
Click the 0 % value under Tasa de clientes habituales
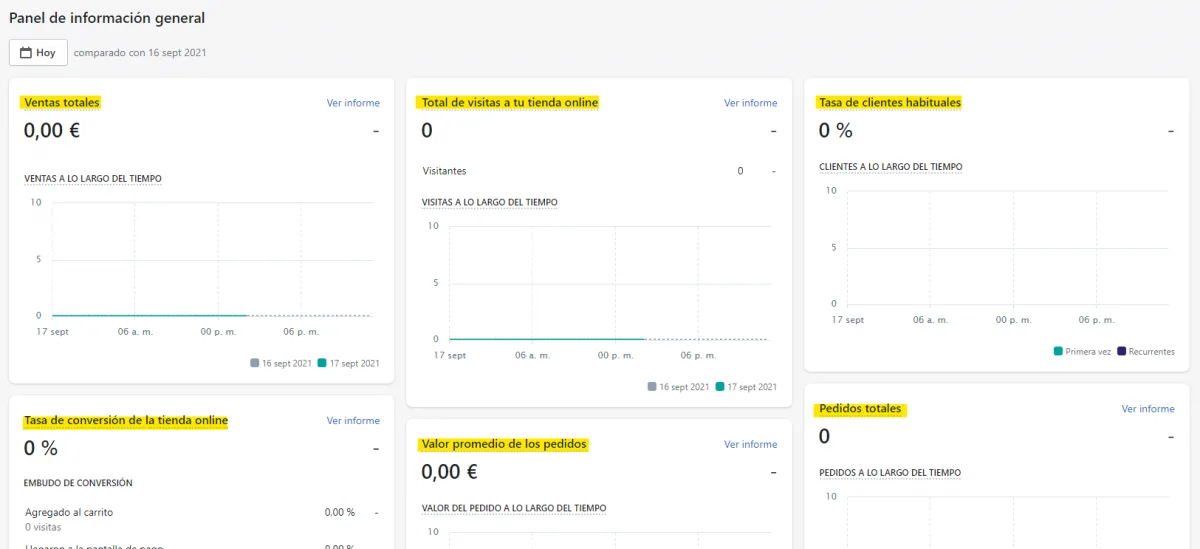836,130
